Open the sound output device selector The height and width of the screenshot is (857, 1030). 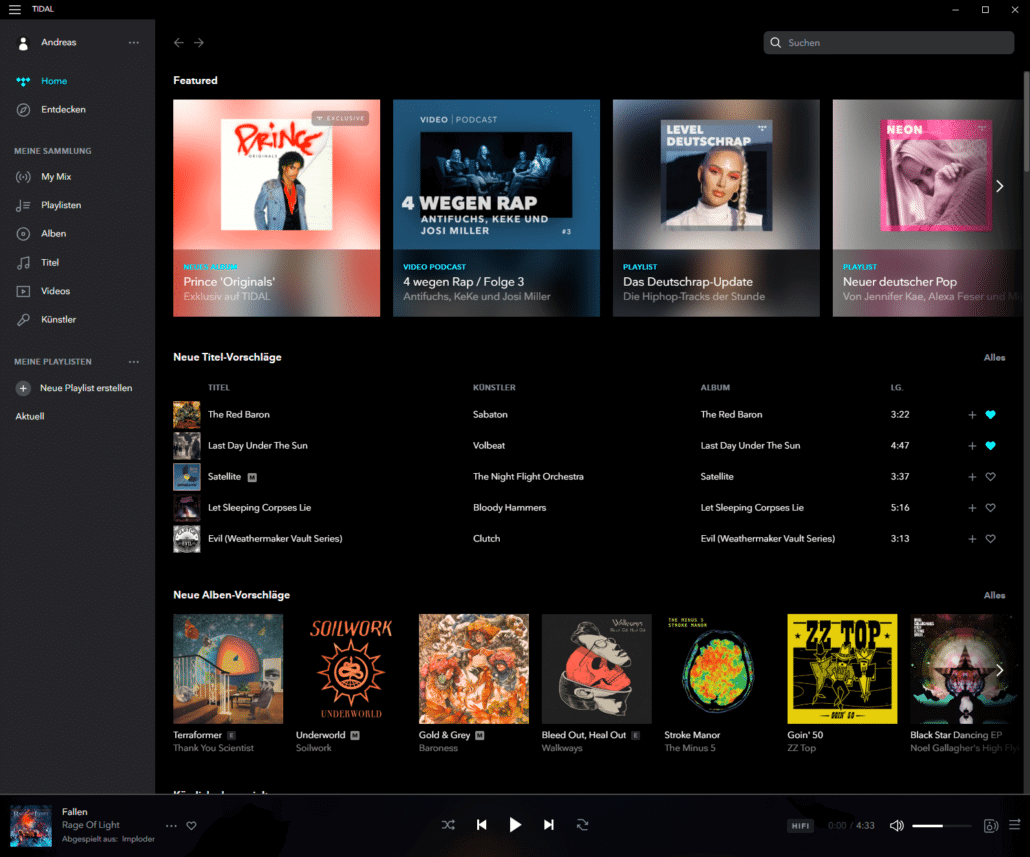coord(991,826)
